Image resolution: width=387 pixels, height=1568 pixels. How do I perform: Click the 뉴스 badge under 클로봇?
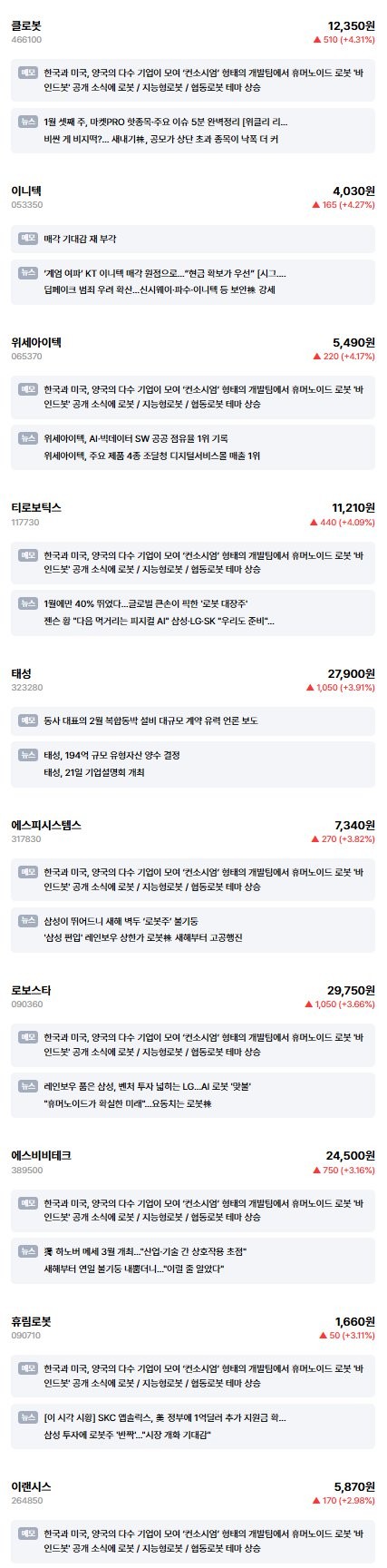coord(29,122)
